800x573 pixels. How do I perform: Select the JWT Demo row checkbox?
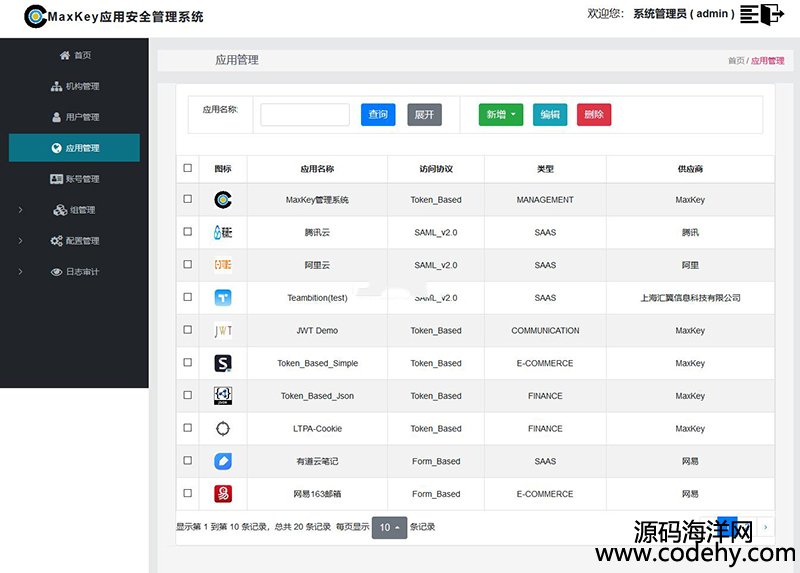(188, 330)
